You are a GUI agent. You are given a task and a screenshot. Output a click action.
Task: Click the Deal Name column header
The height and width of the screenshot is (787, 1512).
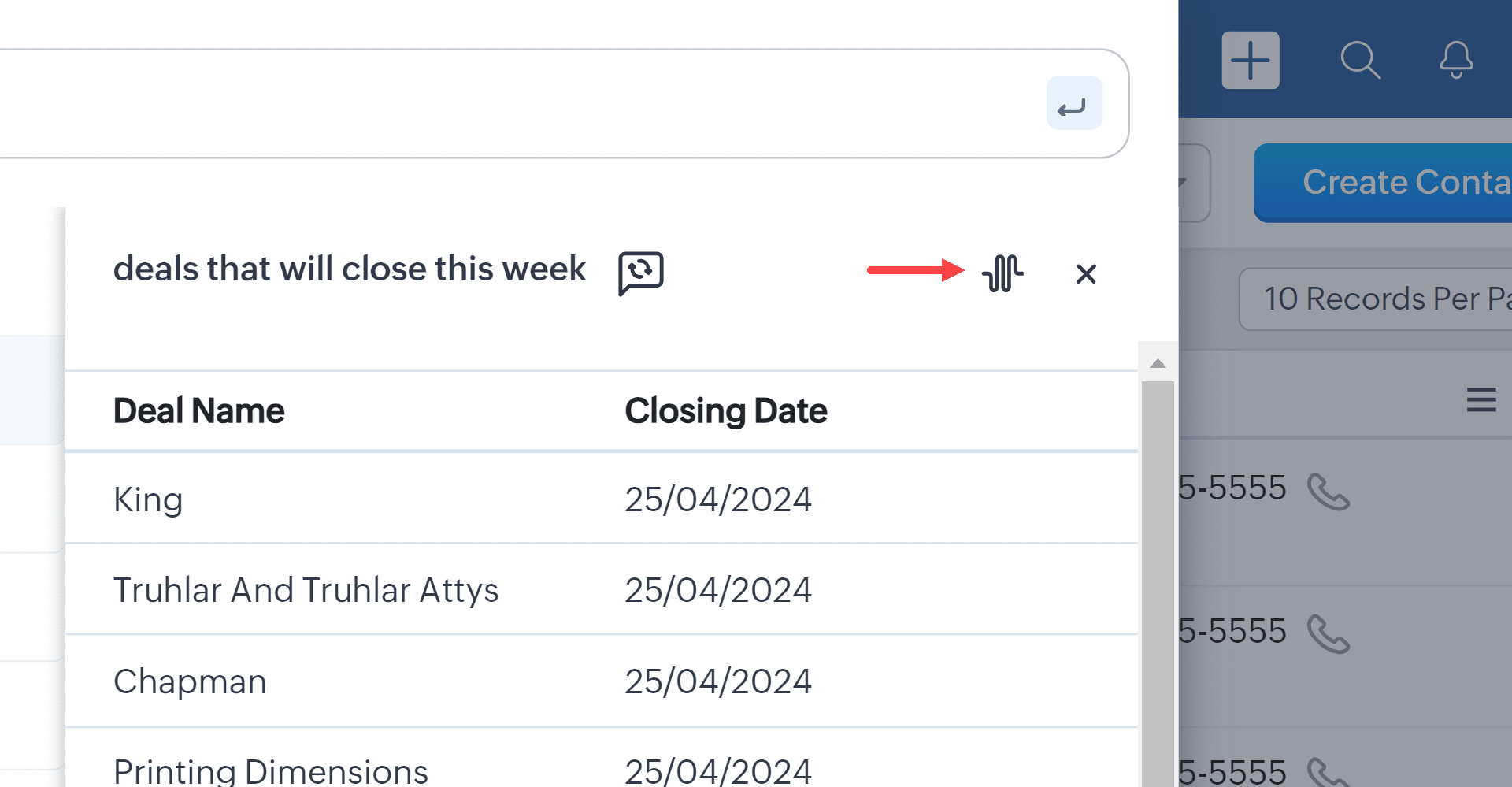coord(199,410)
